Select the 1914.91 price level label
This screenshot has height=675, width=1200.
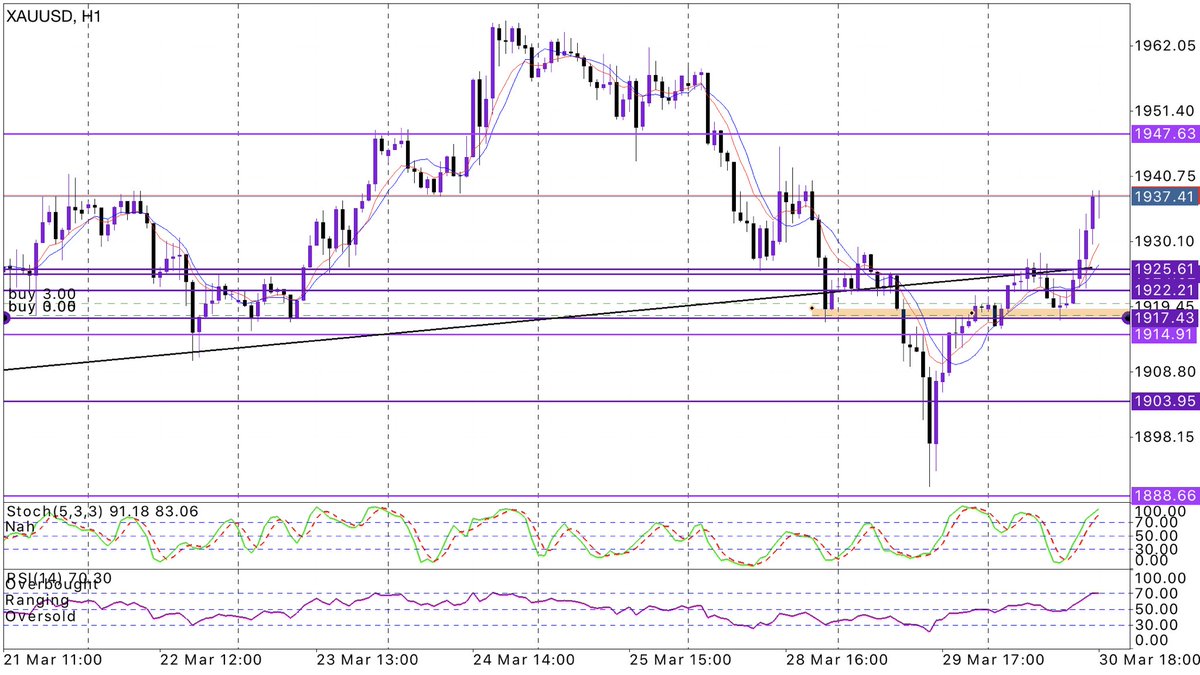1164,335
